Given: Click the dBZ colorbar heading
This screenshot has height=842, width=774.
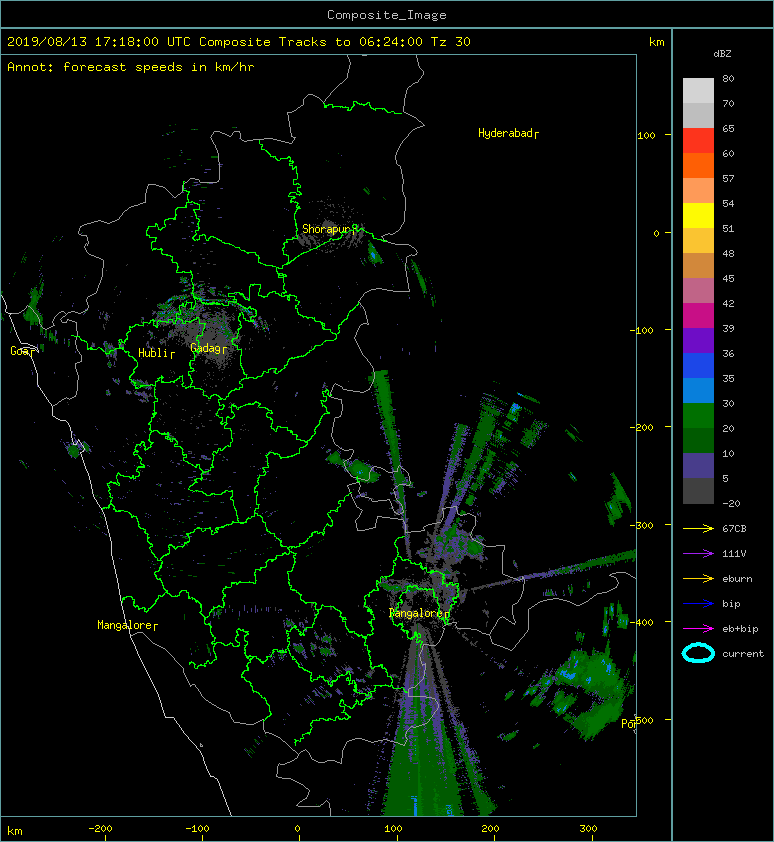Looking at the screenshot, I should 722,54.
